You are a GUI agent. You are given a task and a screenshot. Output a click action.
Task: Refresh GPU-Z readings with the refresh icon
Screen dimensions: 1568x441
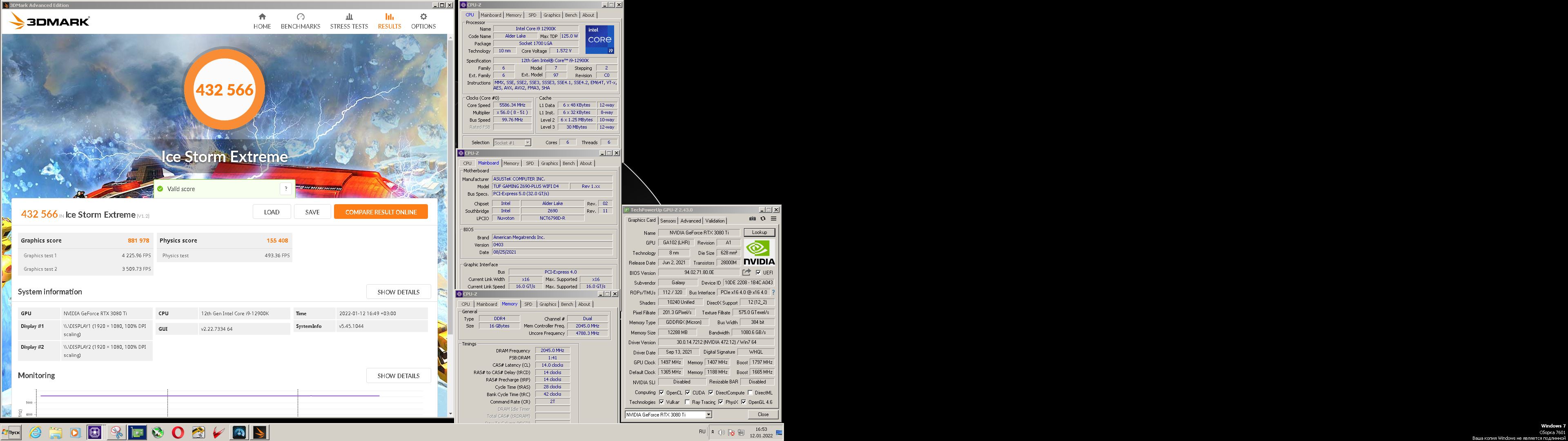763,219
